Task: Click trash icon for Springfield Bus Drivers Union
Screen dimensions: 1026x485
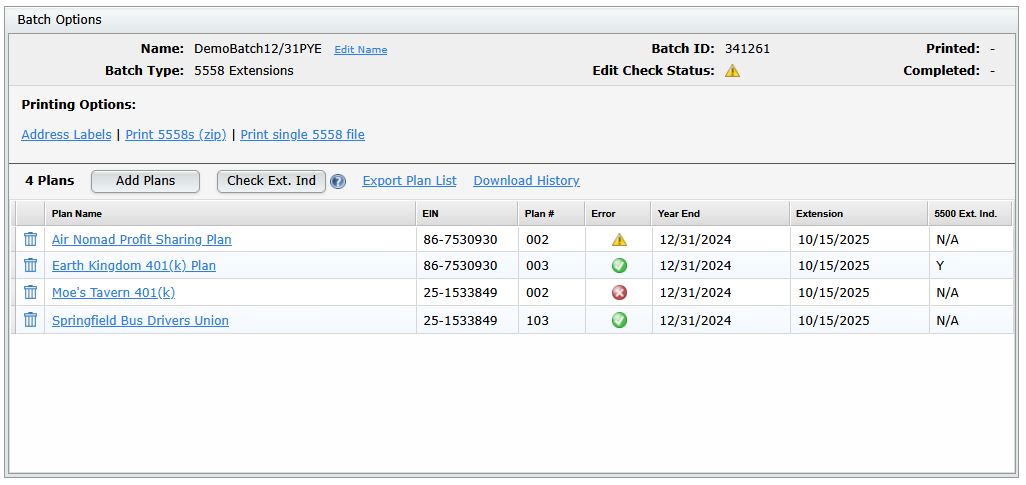Action: coord(30,319)
